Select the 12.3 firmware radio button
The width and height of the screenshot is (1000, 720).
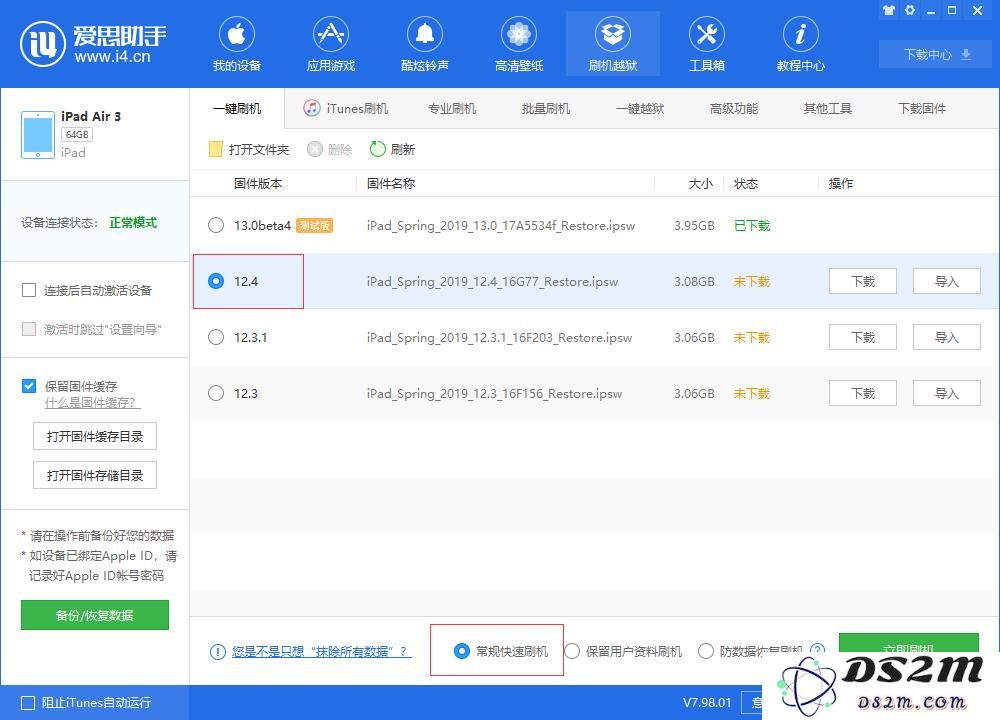[x=216, y=393]
